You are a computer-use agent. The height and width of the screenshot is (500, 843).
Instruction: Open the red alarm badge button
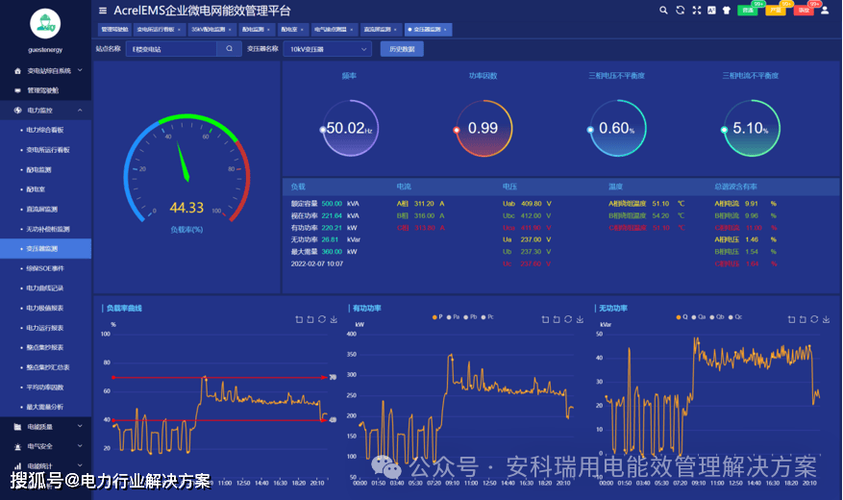tap(803, 10)
